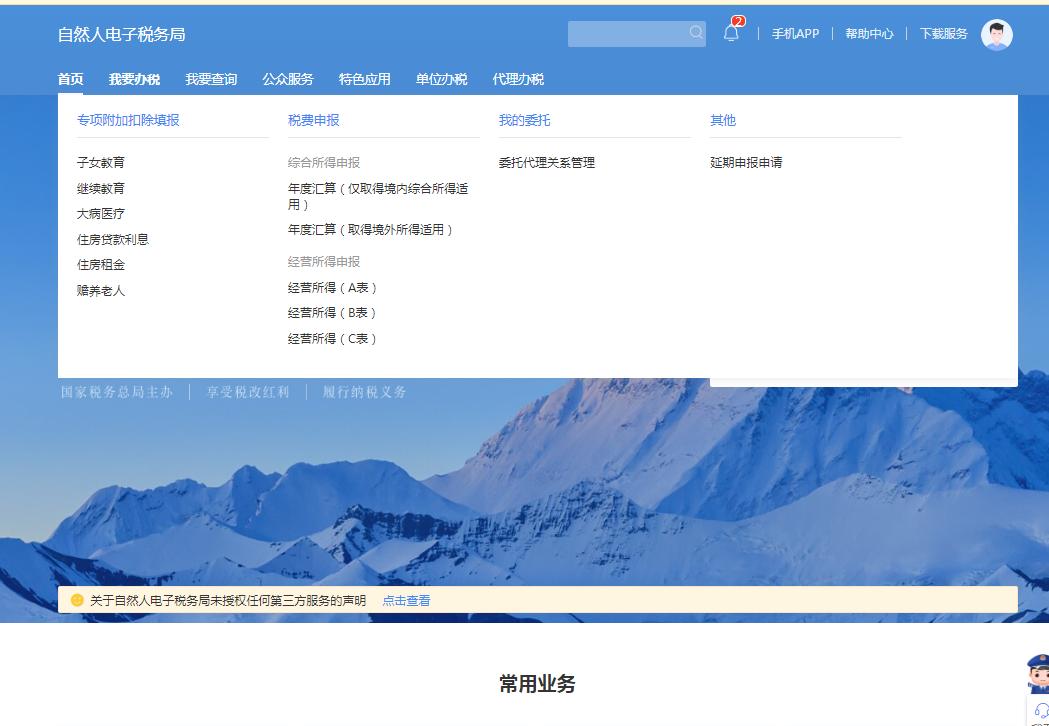Switch to the 首页 tab
The image size is (1049, 726).
point(70,78)
